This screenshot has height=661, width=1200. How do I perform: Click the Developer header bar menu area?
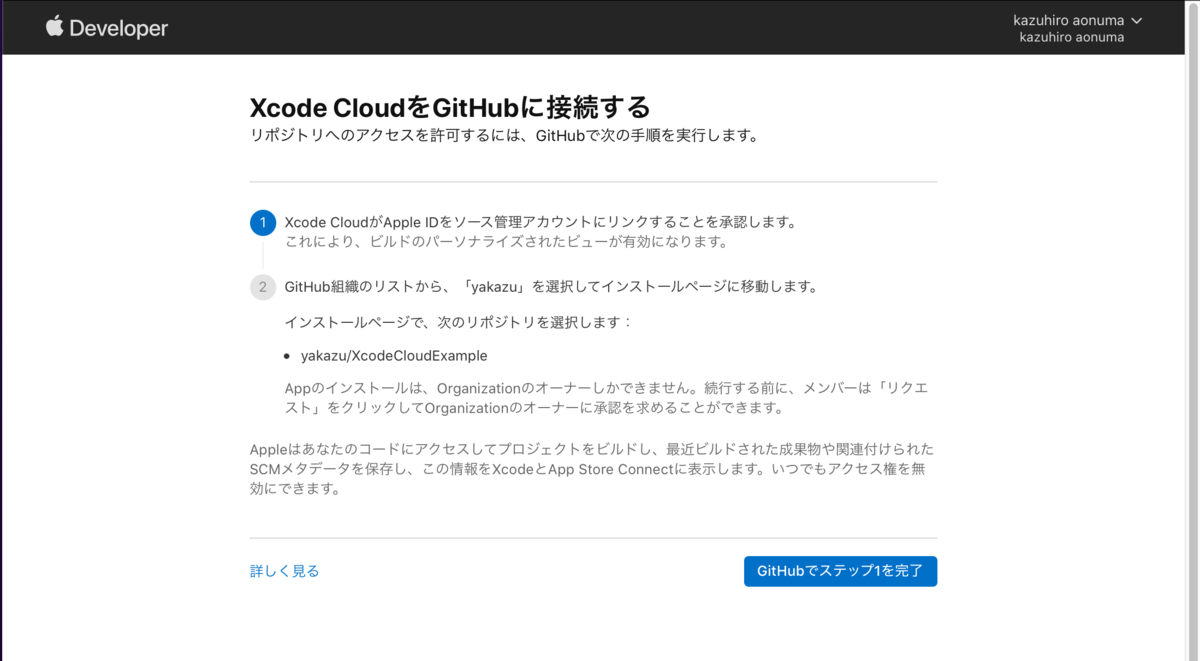[x=600, y=27]
